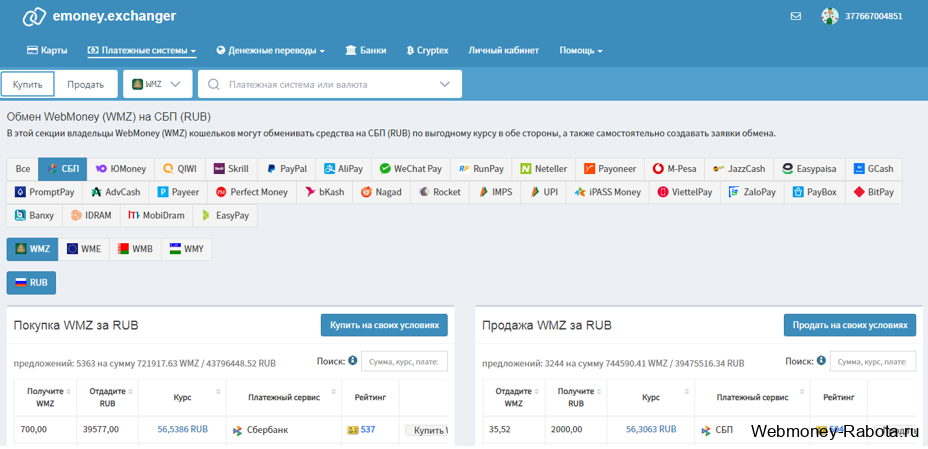Select the Все filter tab

tap(22, 169)
